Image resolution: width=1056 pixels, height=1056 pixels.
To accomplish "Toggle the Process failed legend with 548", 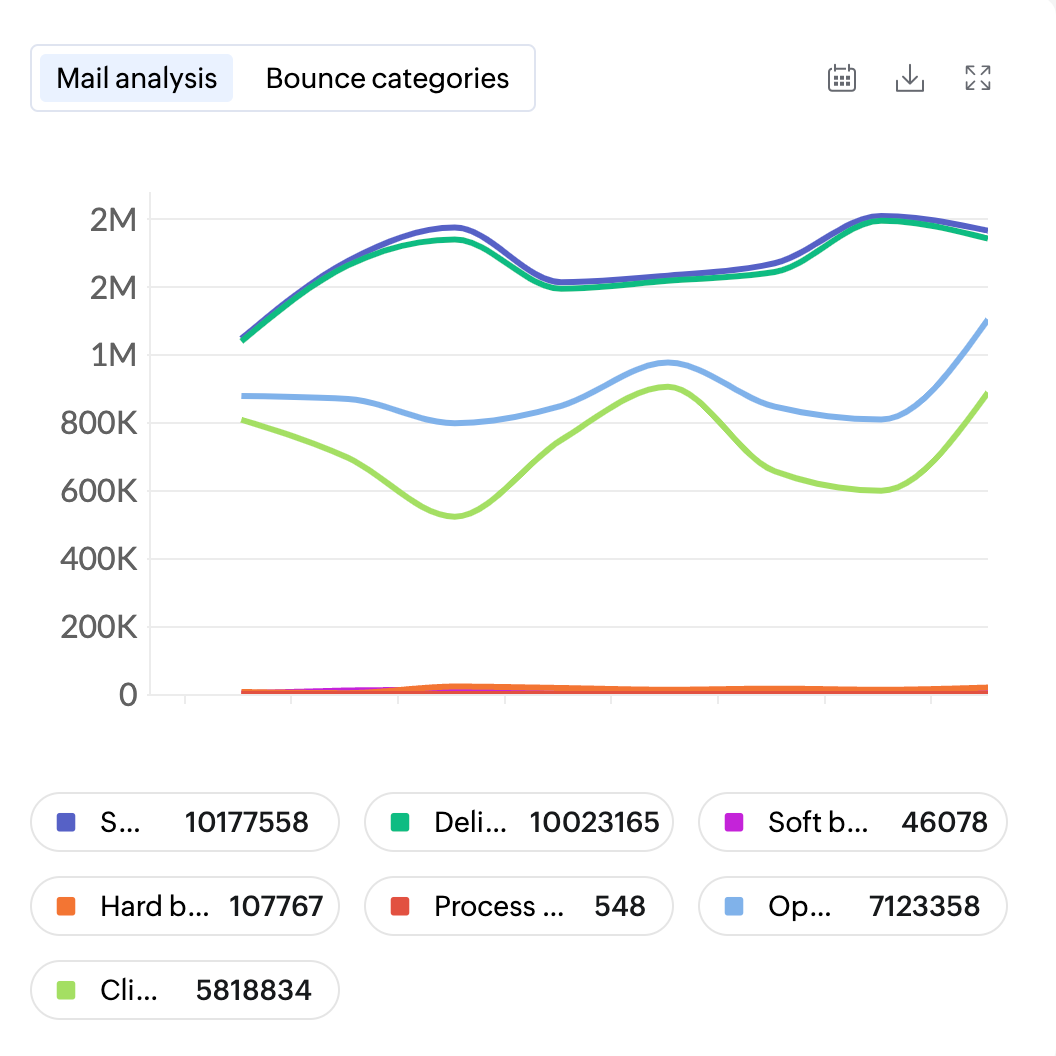I will coord(519,906).
